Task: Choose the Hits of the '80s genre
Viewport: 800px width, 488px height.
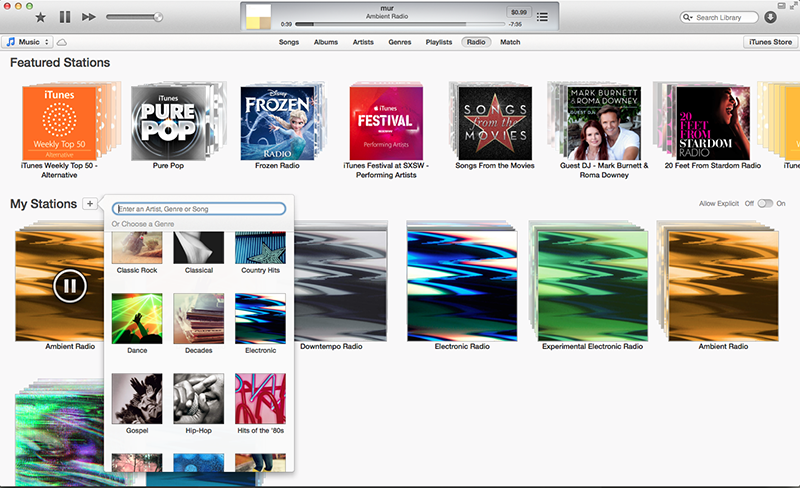Action: pyautogui.click(x=260, y=399)
